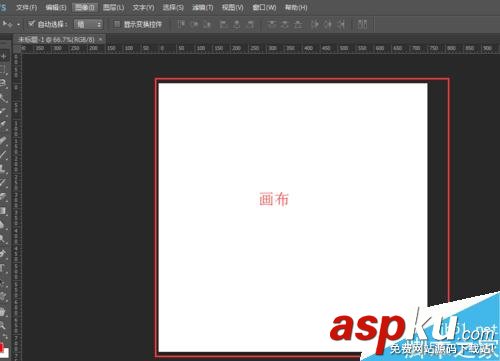Open the 窗口(W) menu

(x=264, y=7)
